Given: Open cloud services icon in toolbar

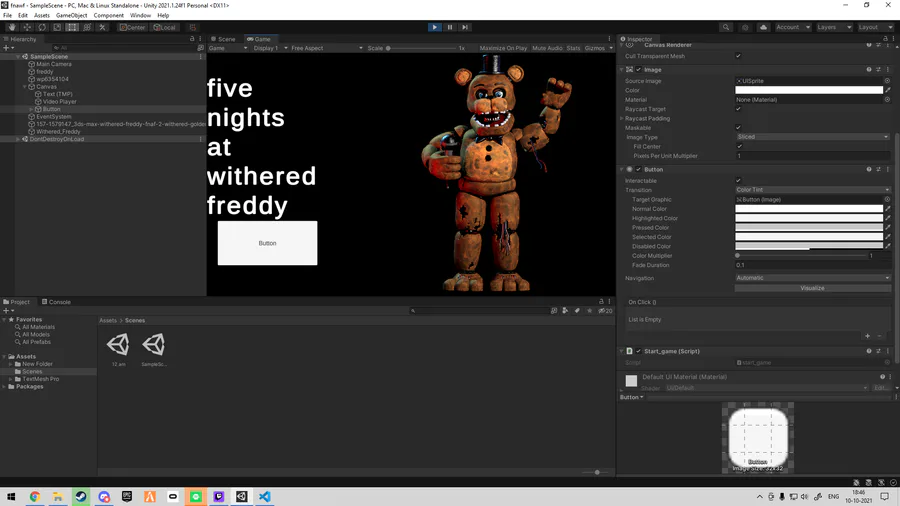Looking at the screenshot, I should 763,27.
